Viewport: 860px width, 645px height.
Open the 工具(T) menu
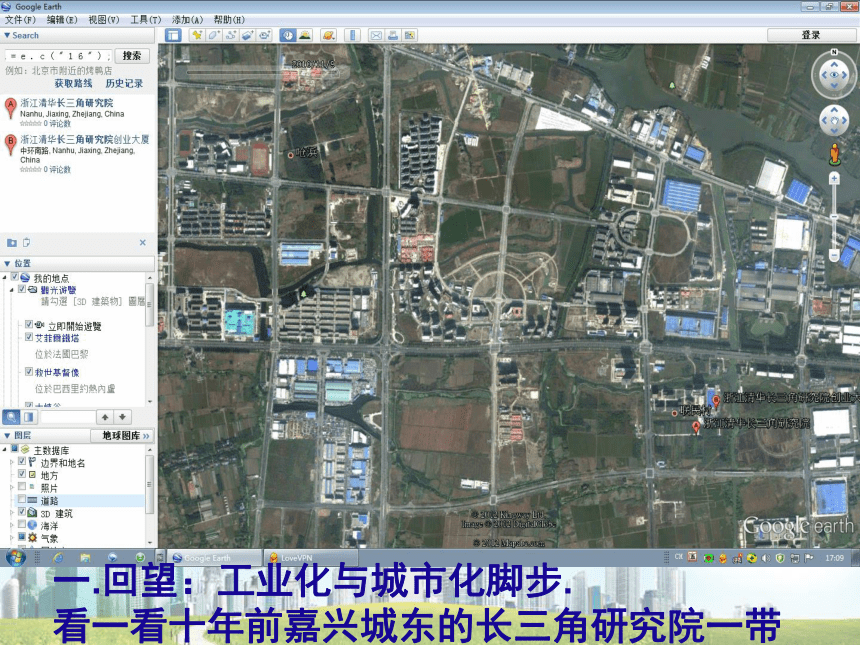point(145,20)
